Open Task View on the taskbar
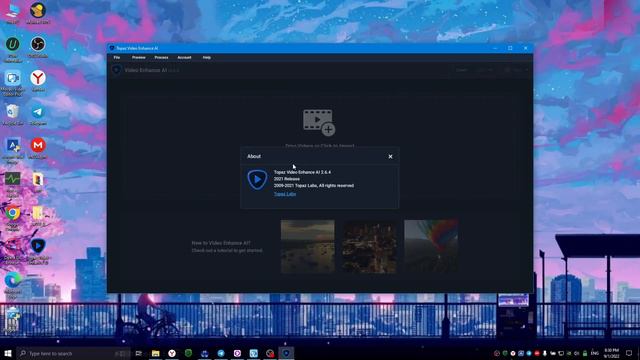 click(x=139, y=353)
